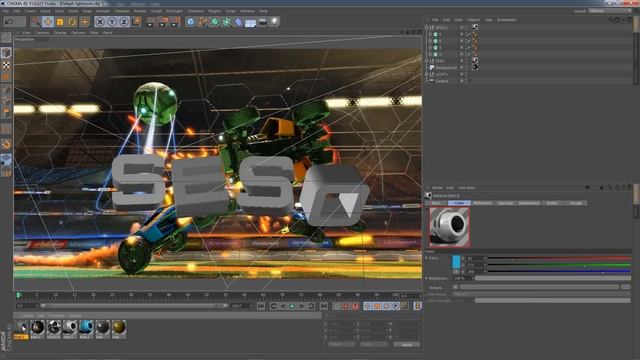This screenshot has width=640, height=360.
Task: Select the blue material thumbnail
Action: 86,328
